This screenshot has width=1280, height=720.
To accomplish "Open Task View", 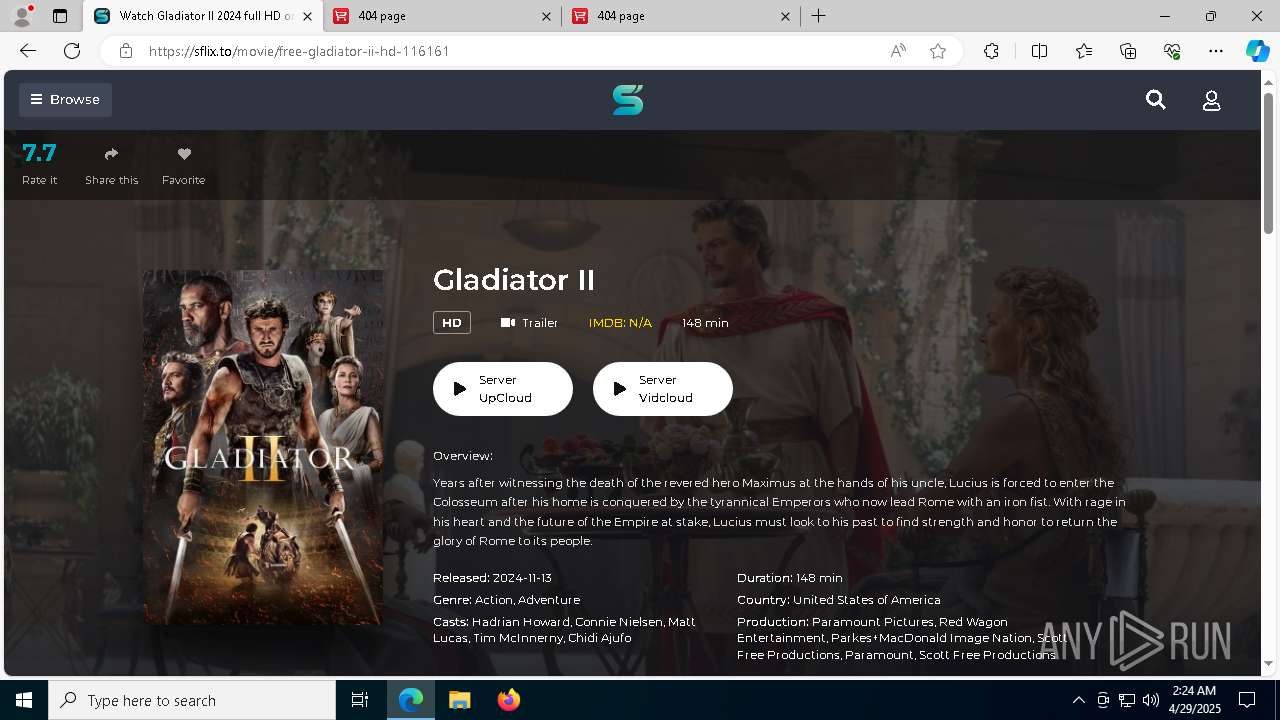I will [360, 700].
